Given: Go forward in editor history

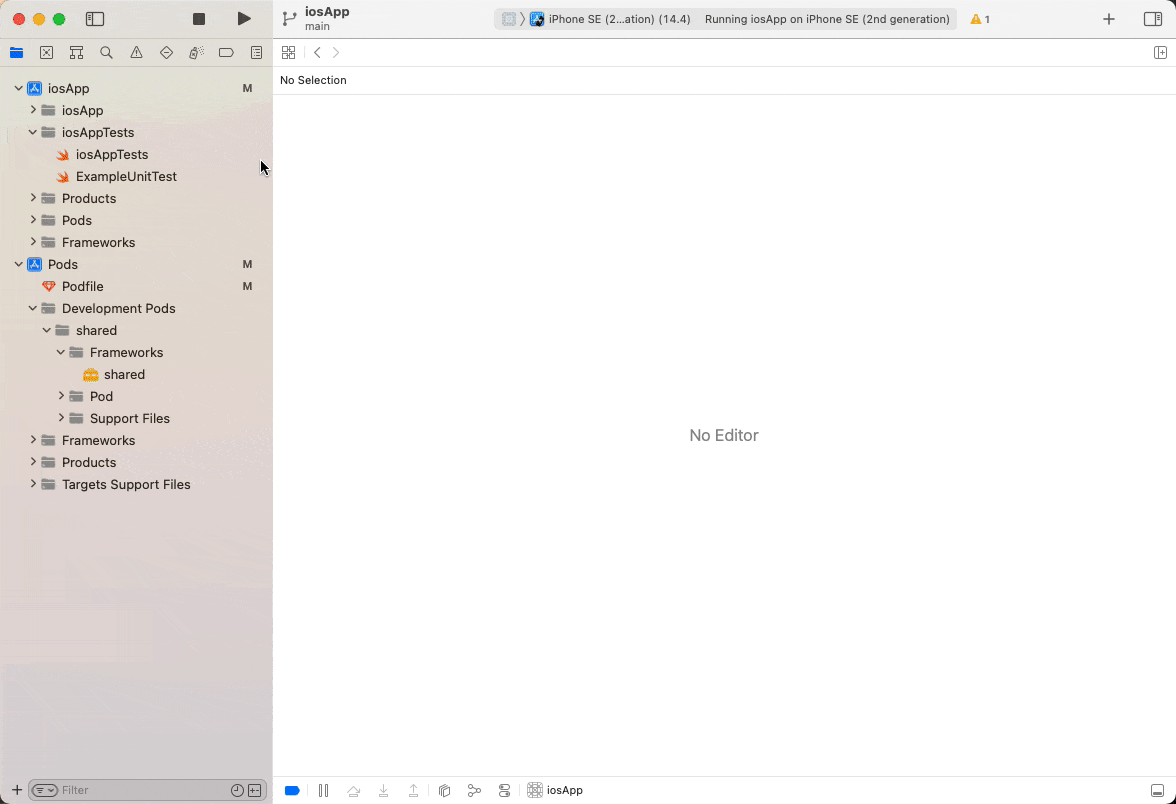Looking at the screenshot, I should tap(336, 52).
